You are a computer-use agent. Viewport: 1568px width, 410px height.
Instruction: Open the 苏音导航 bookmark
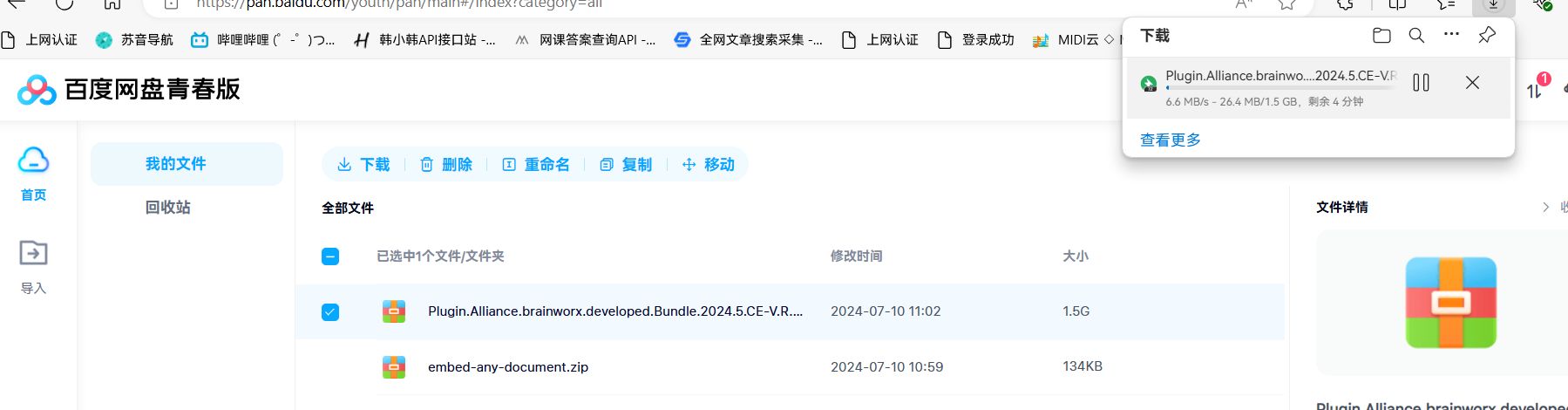[134, 40]
